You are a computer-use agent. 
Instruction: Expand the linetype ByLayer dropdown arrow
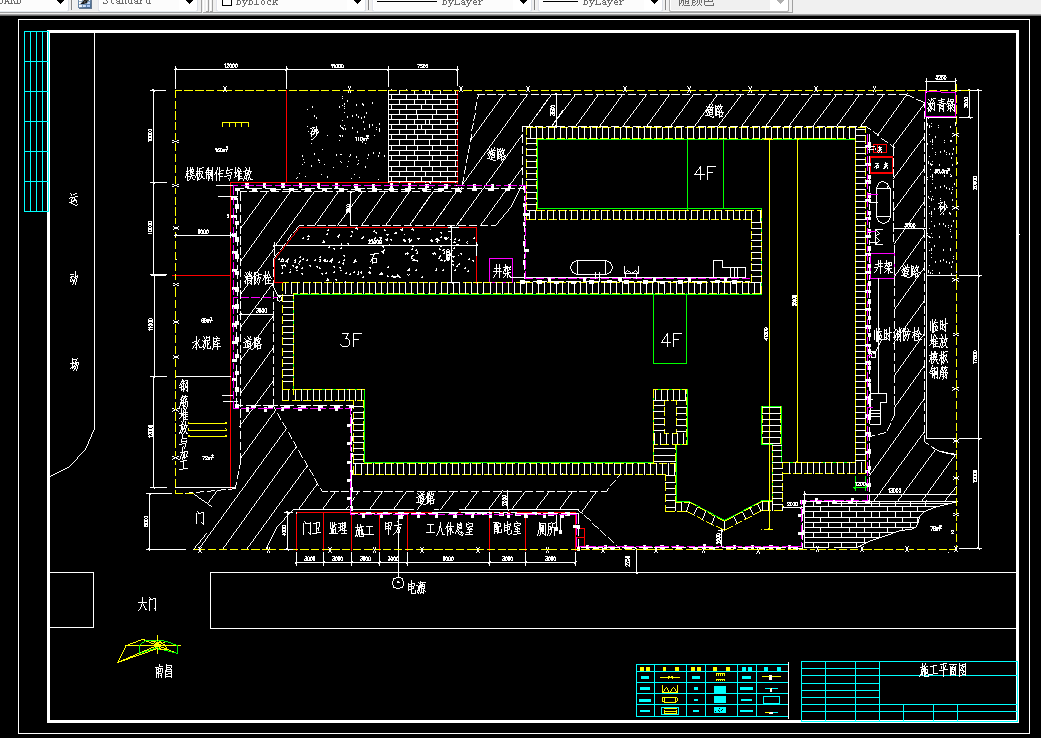523,3
